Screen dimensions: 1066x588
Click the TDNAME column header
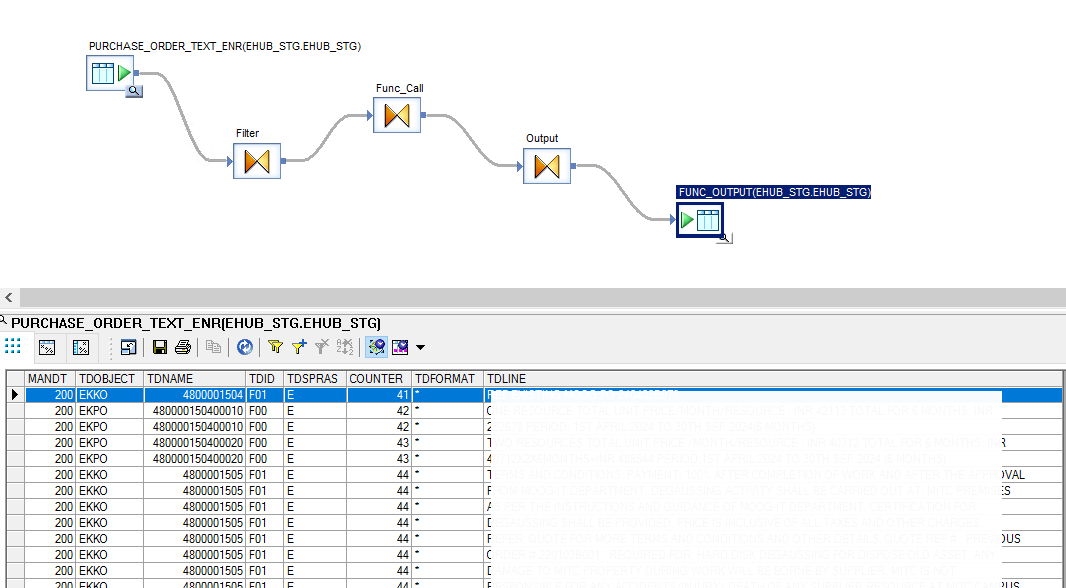(194, 379)
